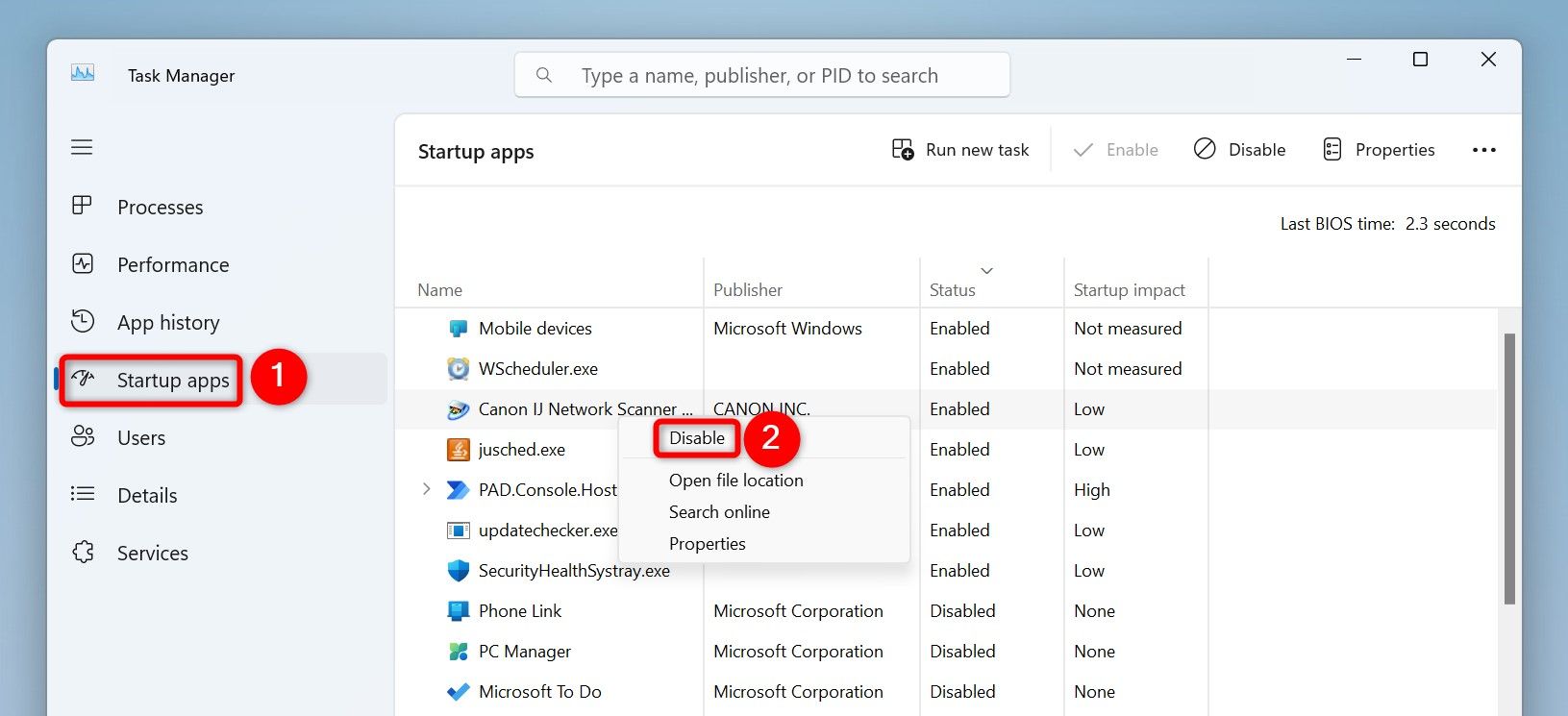Screen dimensions: 1568x716
Task: Select Disable from the context menu
Action: (696, 438)
